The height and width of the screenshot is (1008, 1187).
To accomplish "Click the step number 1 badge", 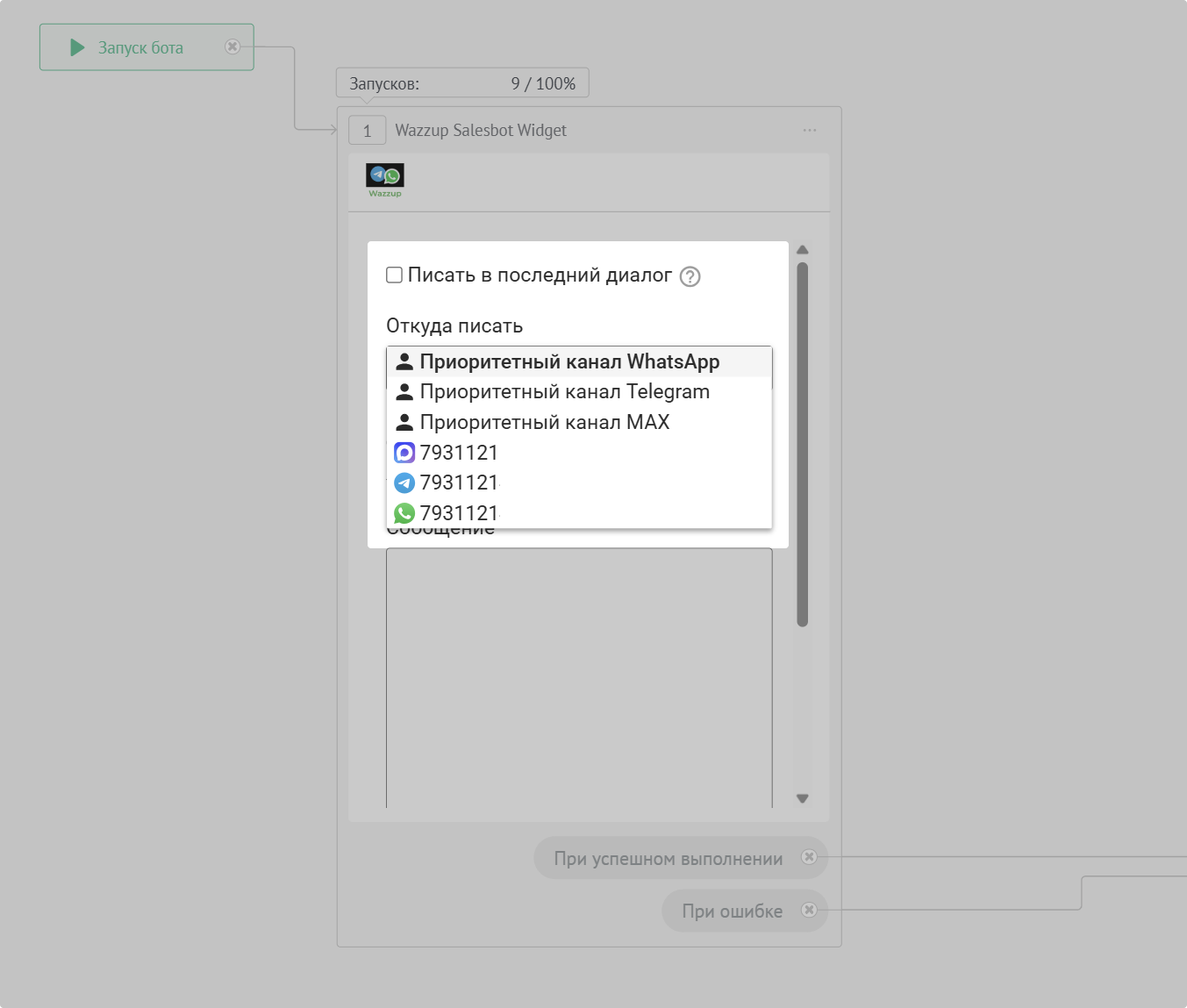I will tap(367, 131).
